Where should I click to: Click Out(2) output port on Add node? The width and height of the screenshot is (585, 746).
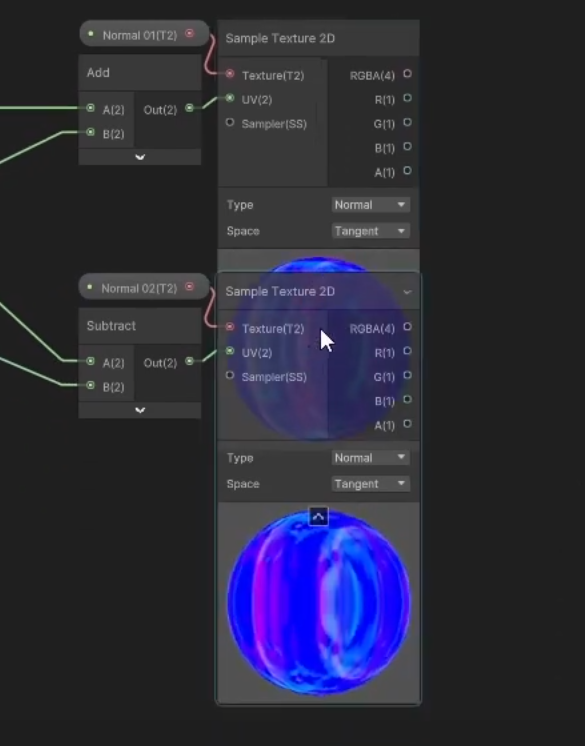[189, 108]
